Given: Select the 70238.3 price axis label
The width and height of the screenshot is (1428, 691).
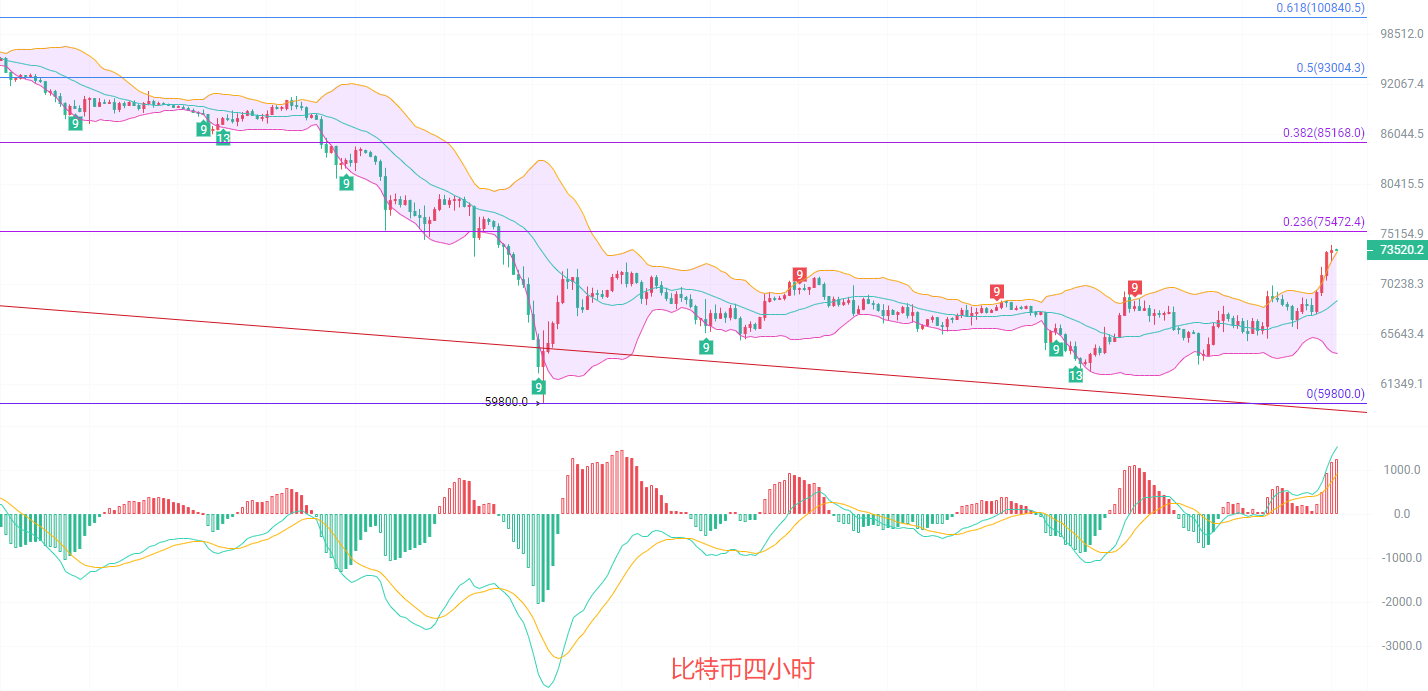Looking at the screenshot, I should click(x=1401, y=284).
